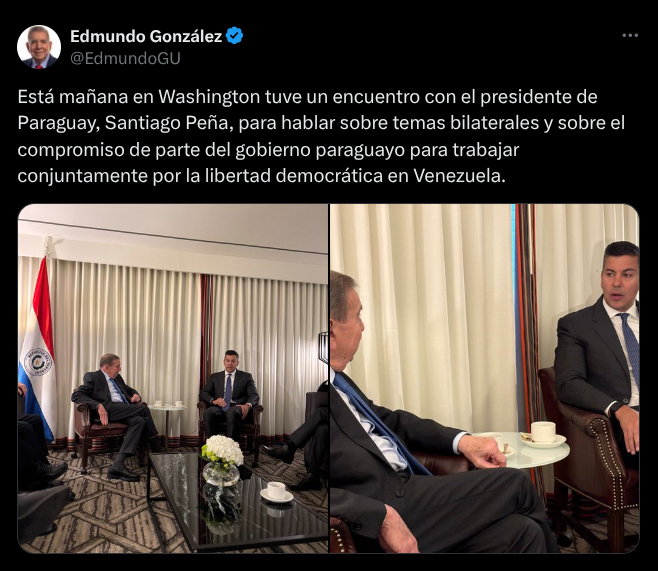Screen dimensions: 658x571
Task: Click the older man seated left in left photo
Action: point(113,411)
